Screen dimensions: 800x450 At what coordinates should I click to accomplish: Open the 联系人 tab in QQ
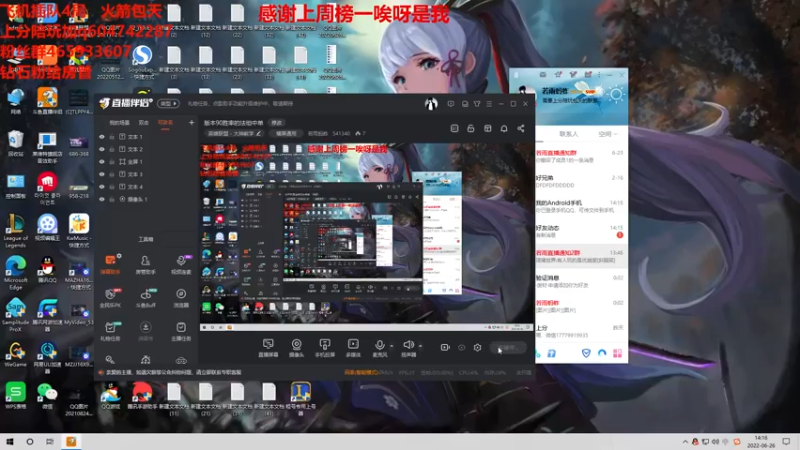click(569, 134)
